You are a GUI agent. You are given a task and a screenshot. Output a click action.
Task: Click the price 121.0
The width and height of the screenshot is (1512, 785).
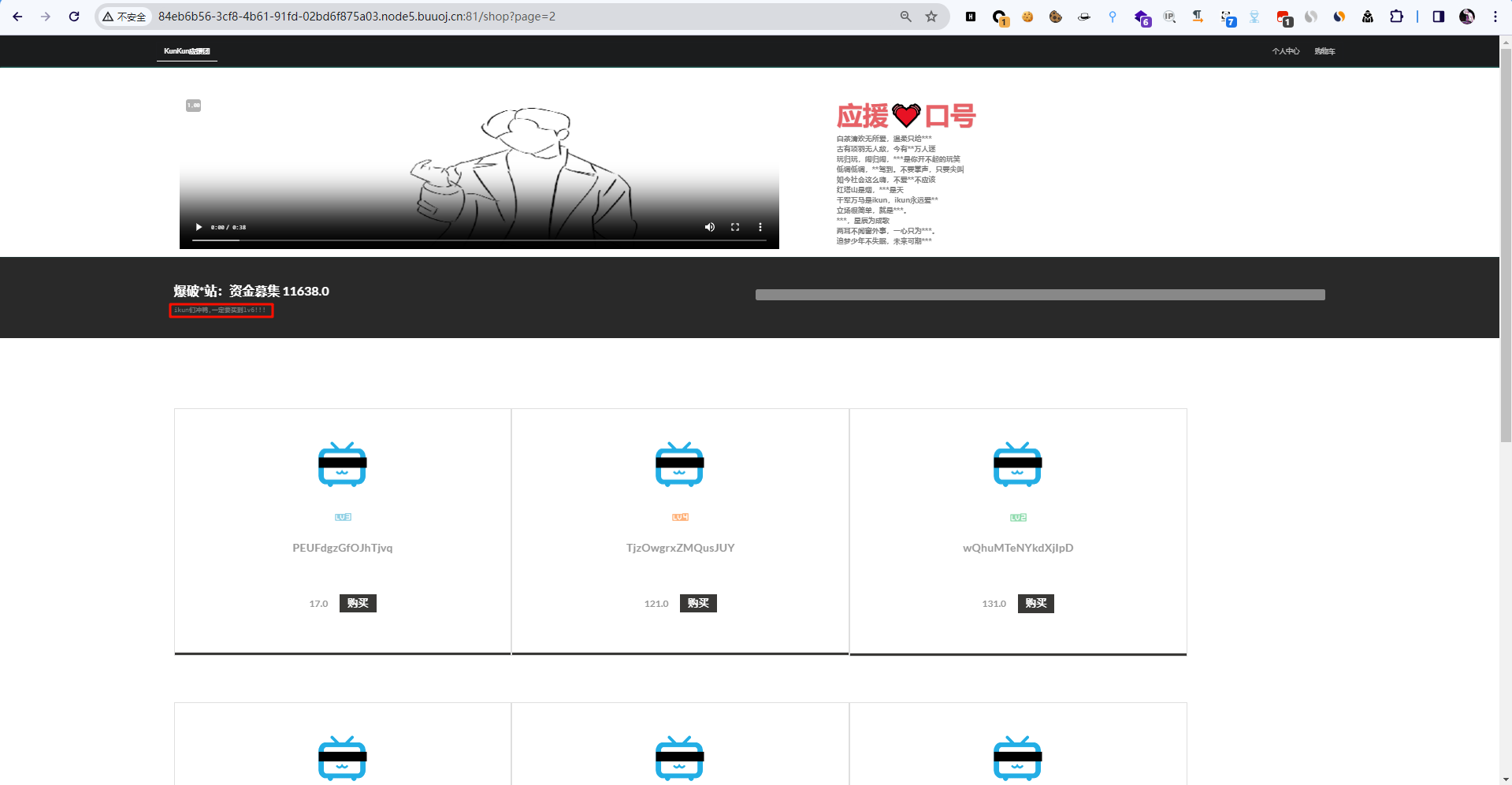(x=656, y=604)
